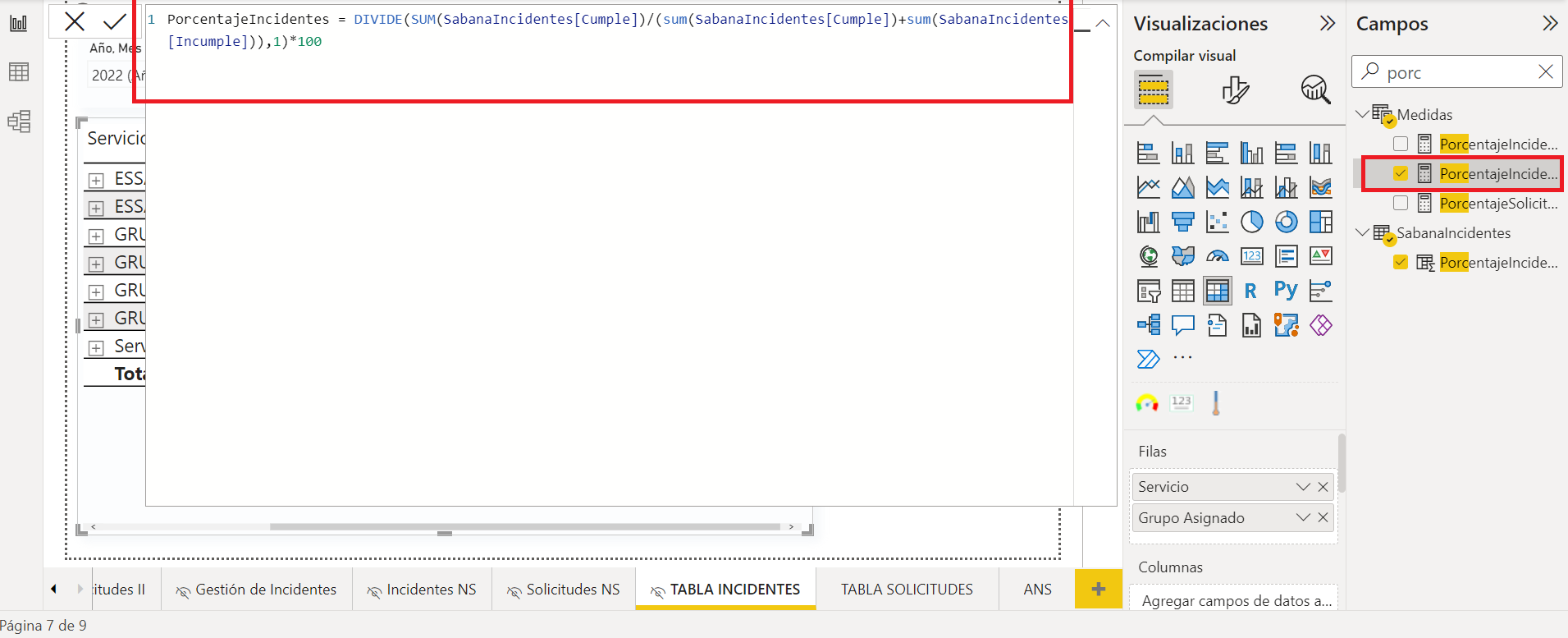Select the ribbon chart visual
The width and height of the screenshot is (1568, 638).
tap(1320, 187)
